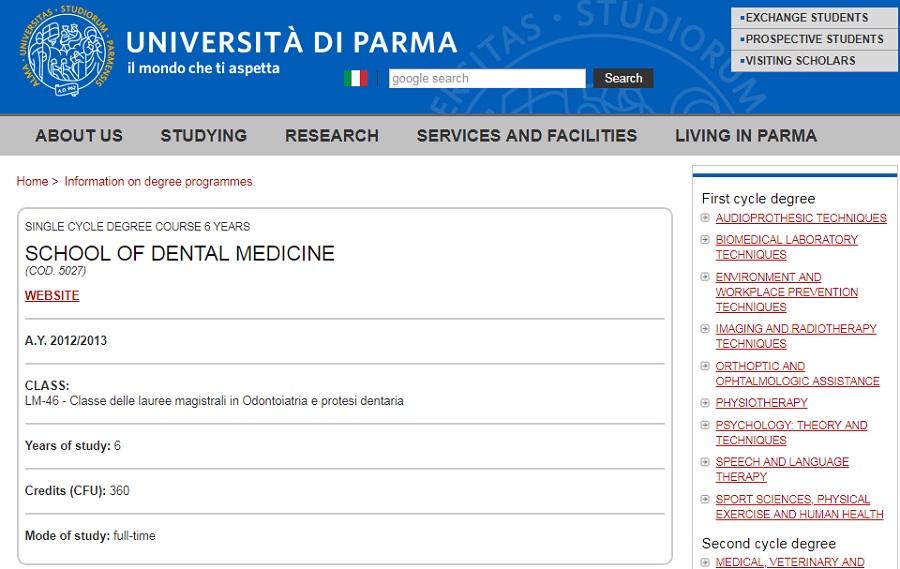Open Information on degree programmes breadcrumb
This screenshot has height=569, width=900.
coord(158,181)
